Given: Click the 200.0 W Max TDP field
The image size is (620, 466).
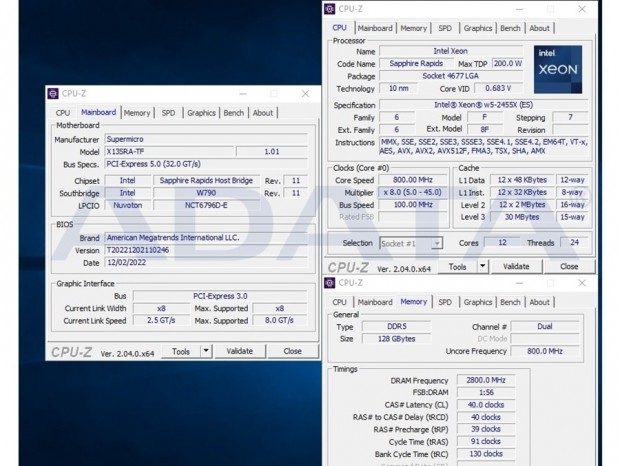Looking at the screenshot, I should pyautogui.click(x=507, y=64).
